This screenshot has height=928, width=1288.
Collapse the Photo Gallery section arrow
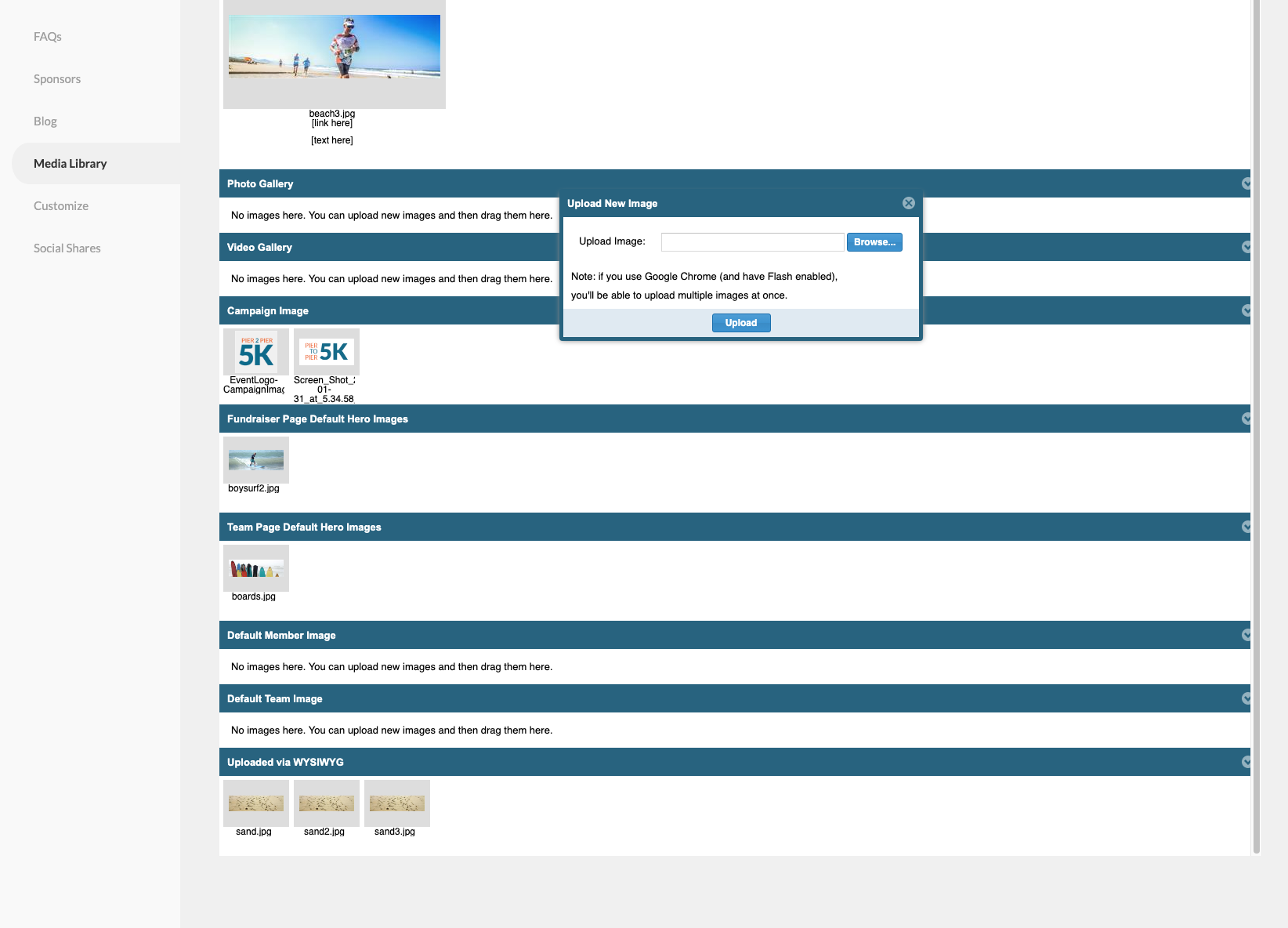pos(1246,183)
